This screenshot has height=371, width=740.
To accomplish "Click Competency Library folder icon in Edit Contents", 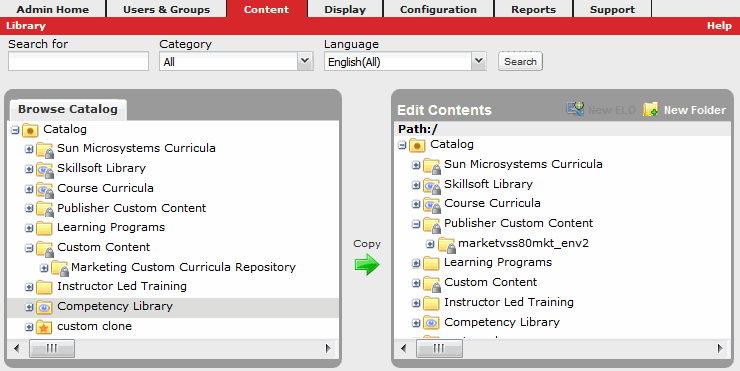I will [x=431, y=323].
